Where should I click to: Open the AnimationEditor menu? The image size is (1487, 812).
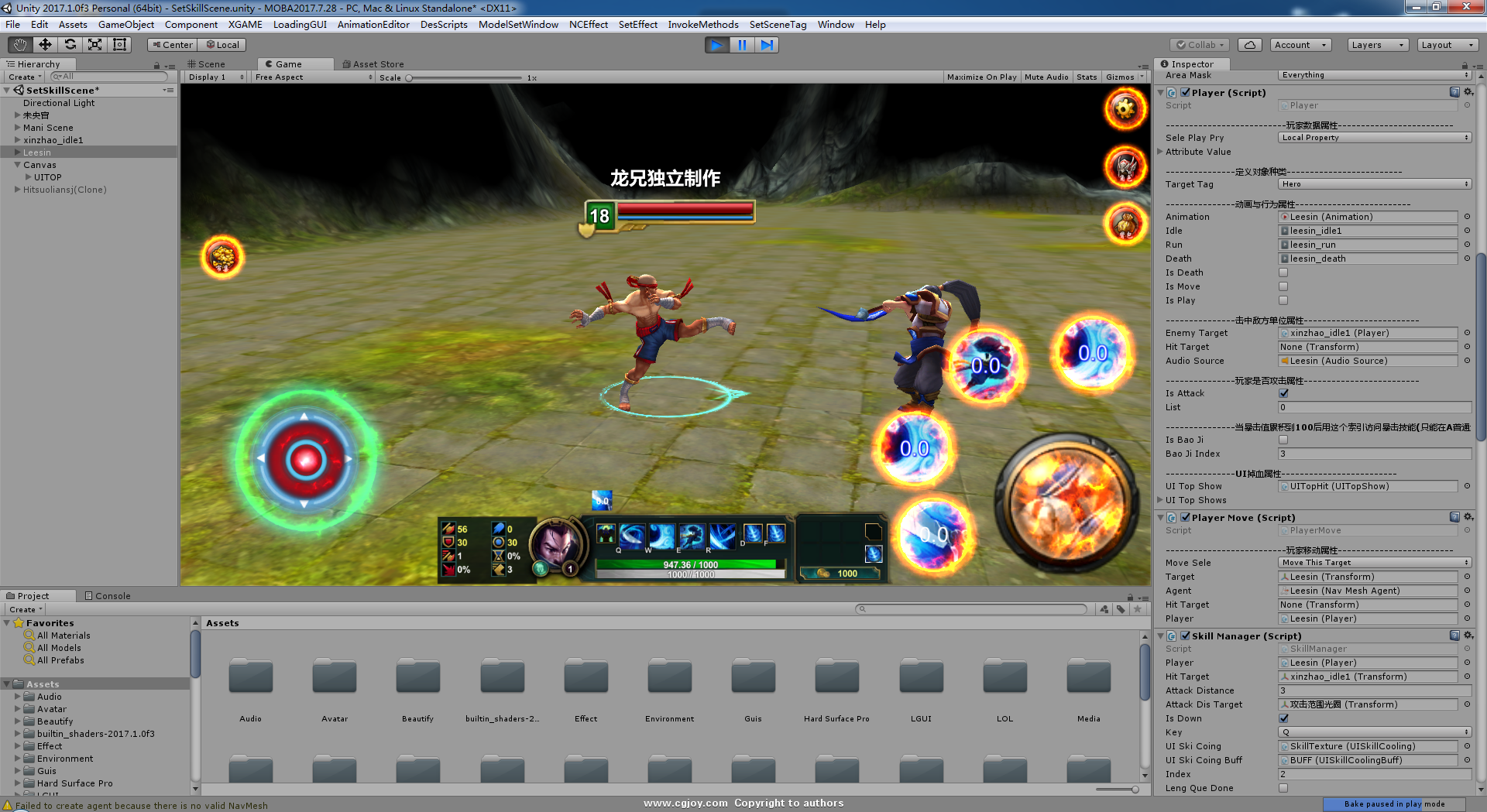[373, 25]
